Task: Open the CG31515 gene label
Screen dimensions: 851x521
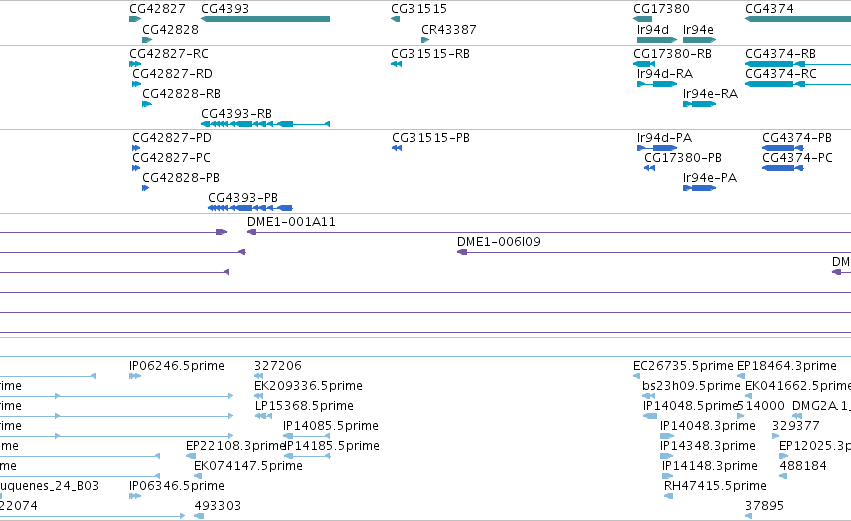Action: [x=419, y=9]
